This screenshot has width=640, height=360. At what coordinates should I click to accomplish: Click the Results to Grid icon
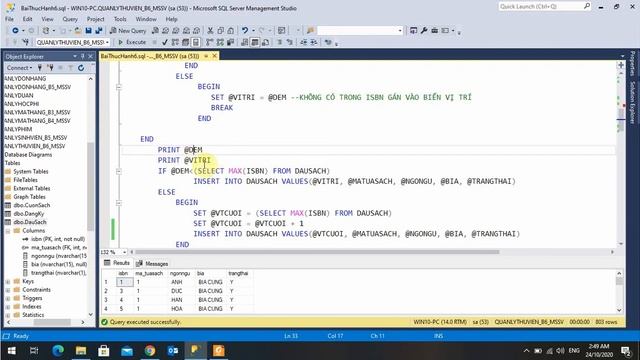pyautogui.click(x=255, y=42)
